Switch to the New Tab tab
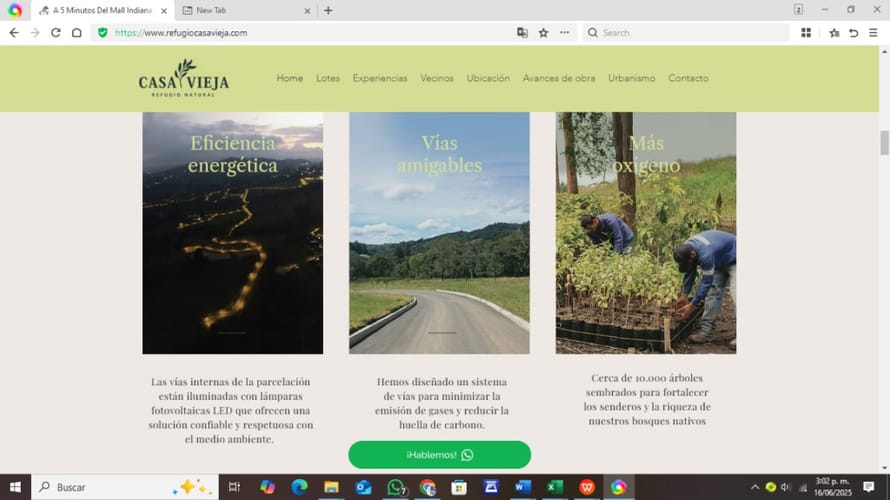 point(247,10)
